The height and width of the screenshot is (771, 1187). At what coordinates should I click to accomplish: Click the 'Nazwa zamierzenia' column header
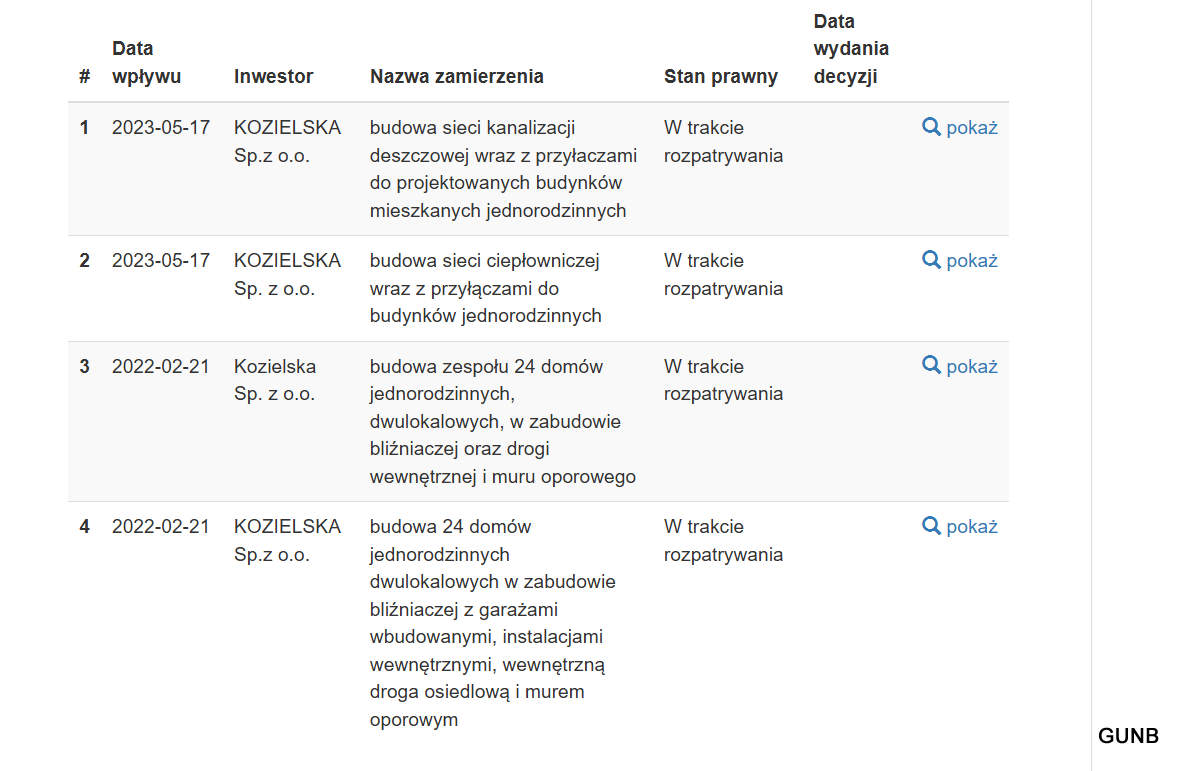pyautogui.click(x=456, y=76)
